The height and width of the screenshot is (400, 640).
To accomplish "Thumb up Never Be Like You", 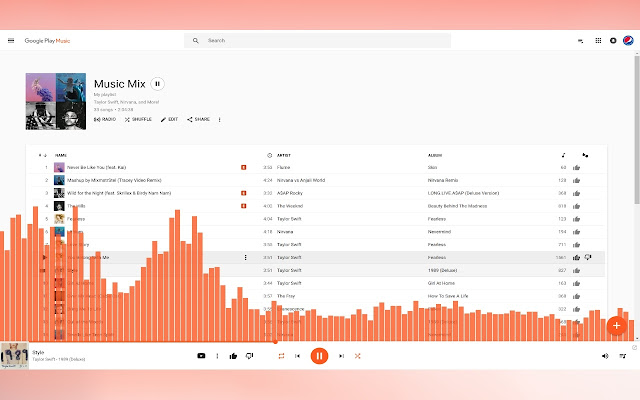I will (x=576, y=168).
